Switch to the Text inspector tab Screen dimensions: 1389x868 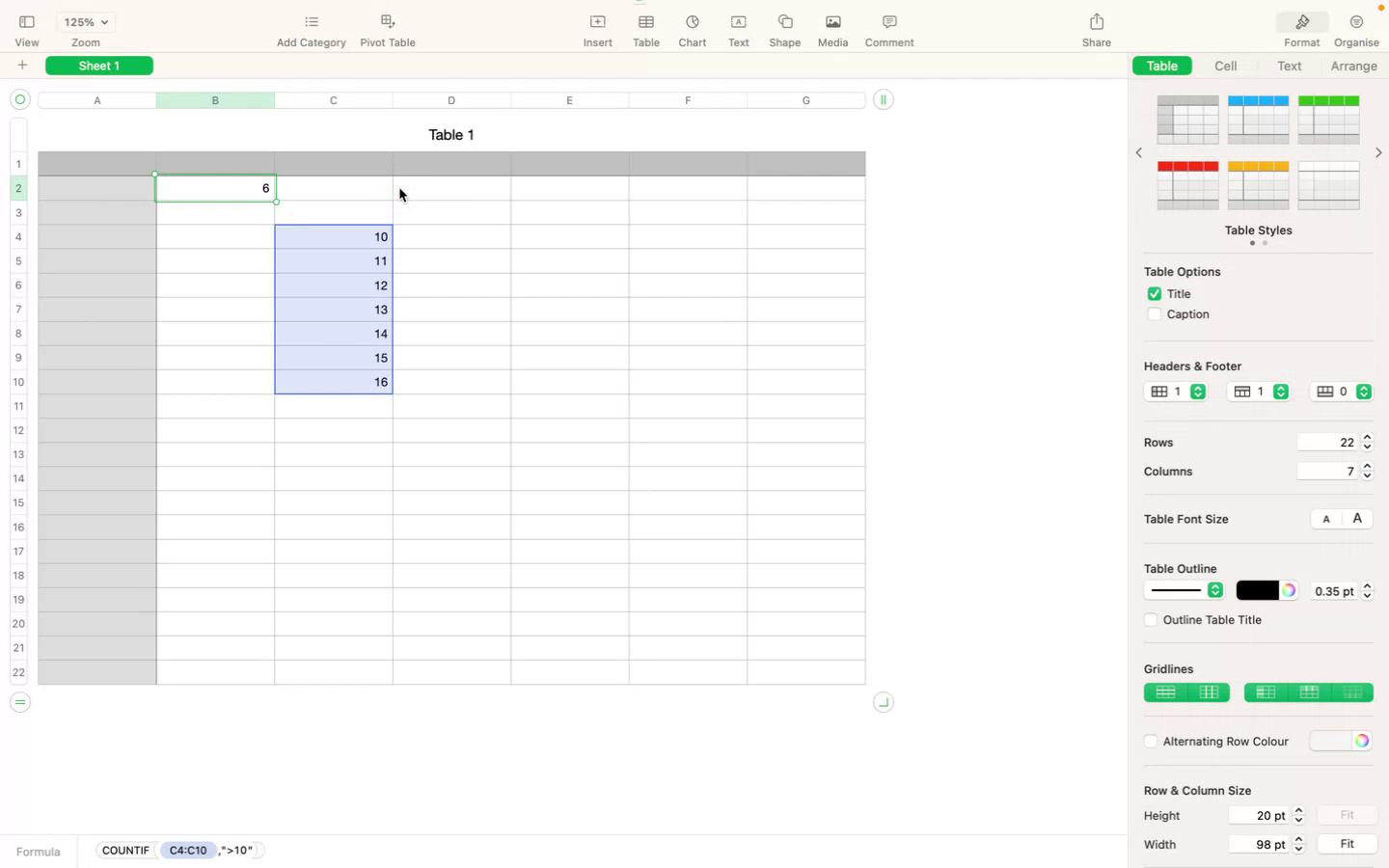click(1290, 66)
